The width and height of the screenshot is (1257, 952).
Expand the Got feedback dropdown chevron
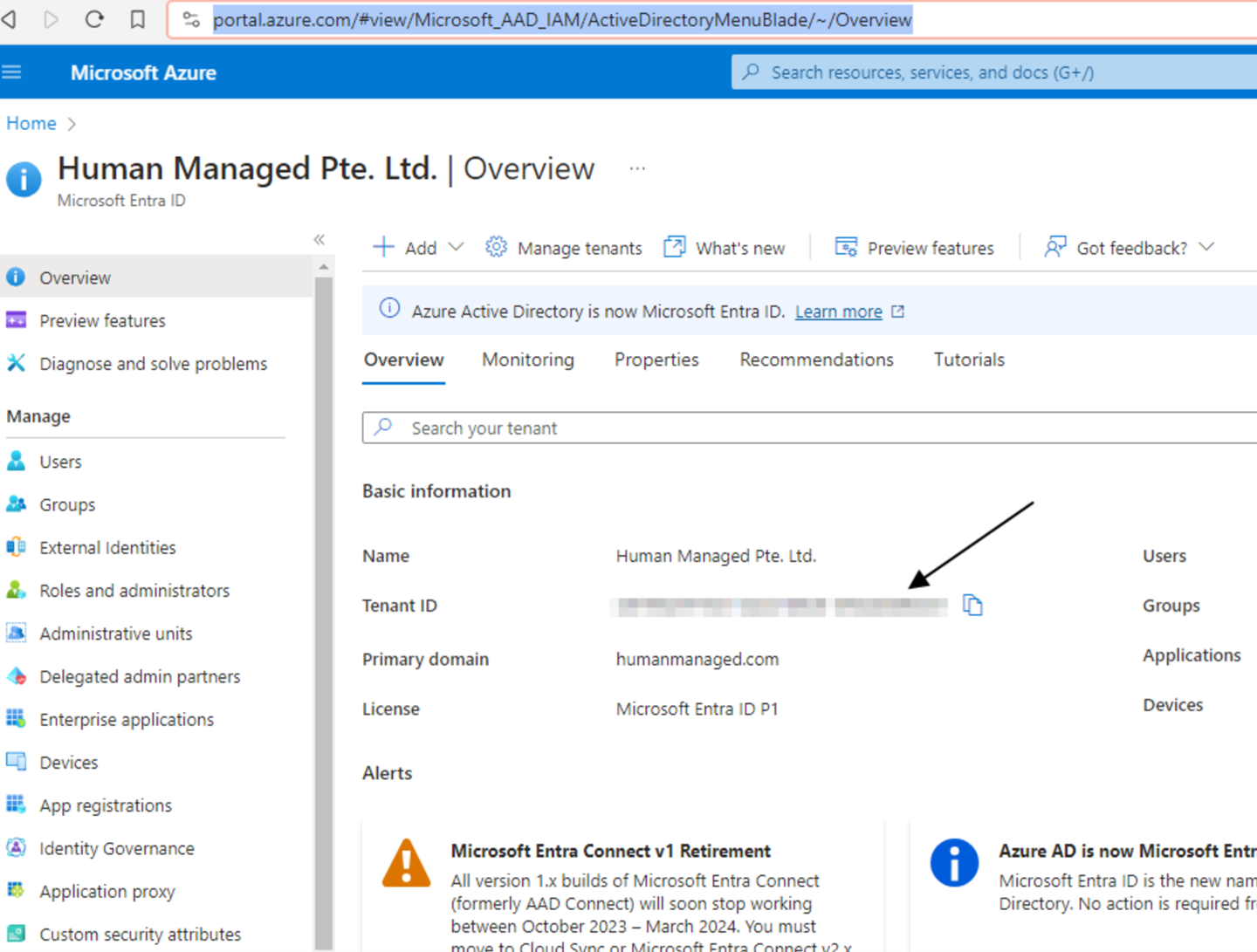[1206, 247]
